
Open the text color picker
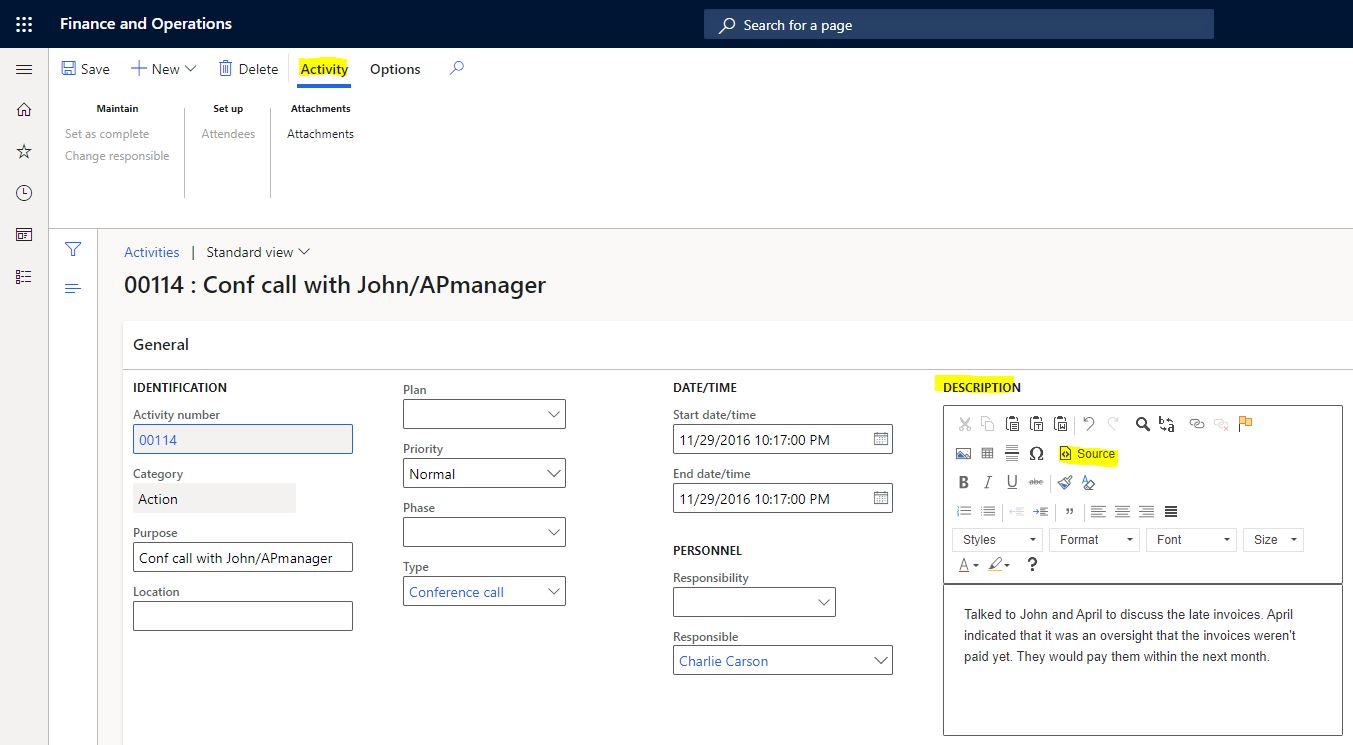point(968,566)
